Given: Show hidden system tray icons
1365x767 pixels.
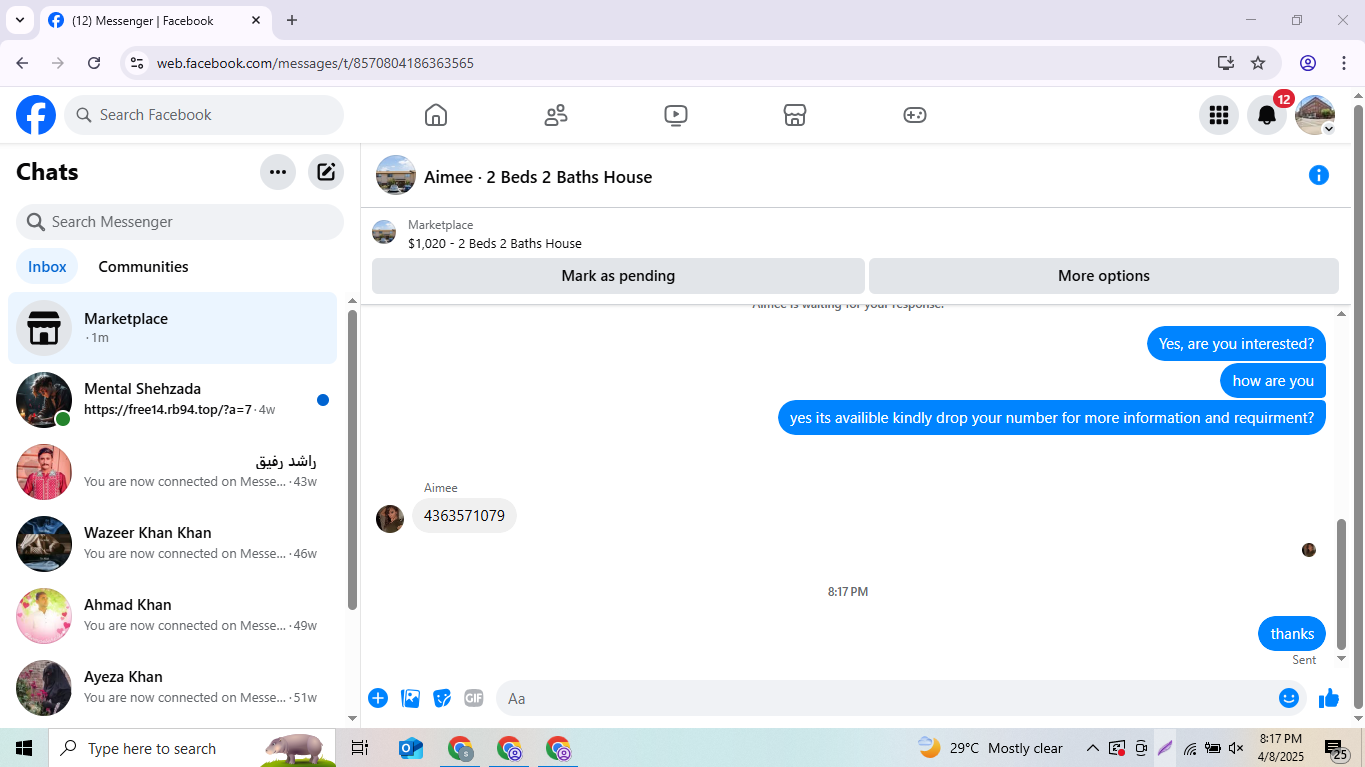Looking at the screenshot, I should (1092, 748).
